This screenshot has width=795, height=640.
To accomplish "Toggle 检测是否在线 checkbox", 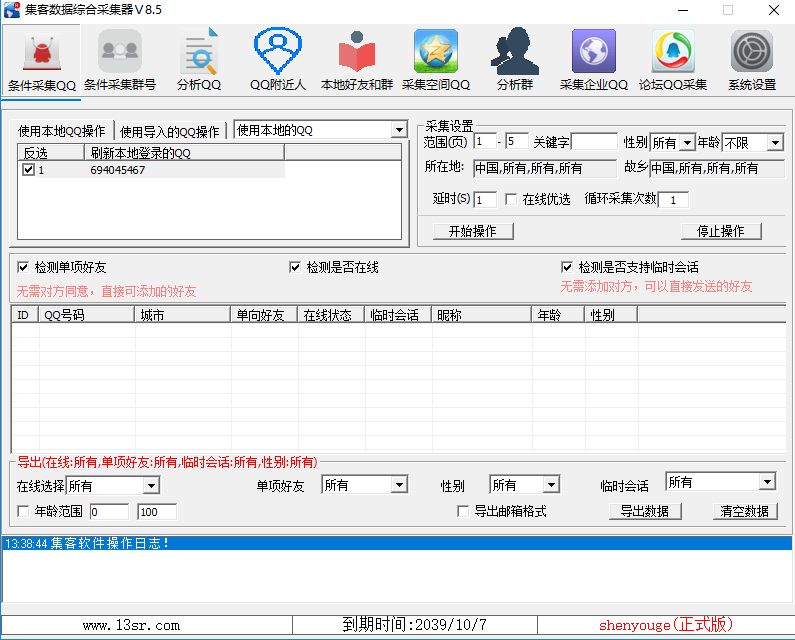I will 295,267.
